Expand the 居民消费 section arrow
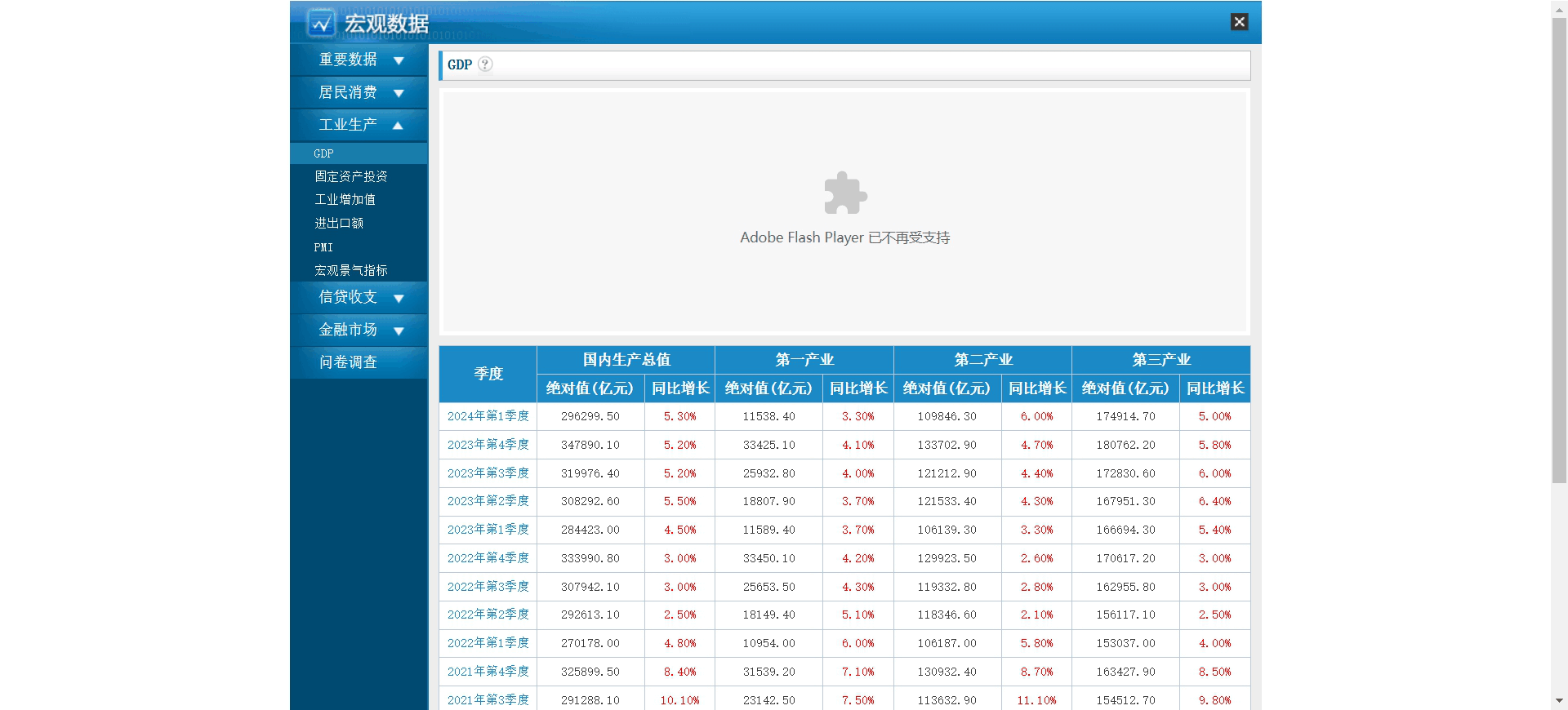 pos(399,93)
